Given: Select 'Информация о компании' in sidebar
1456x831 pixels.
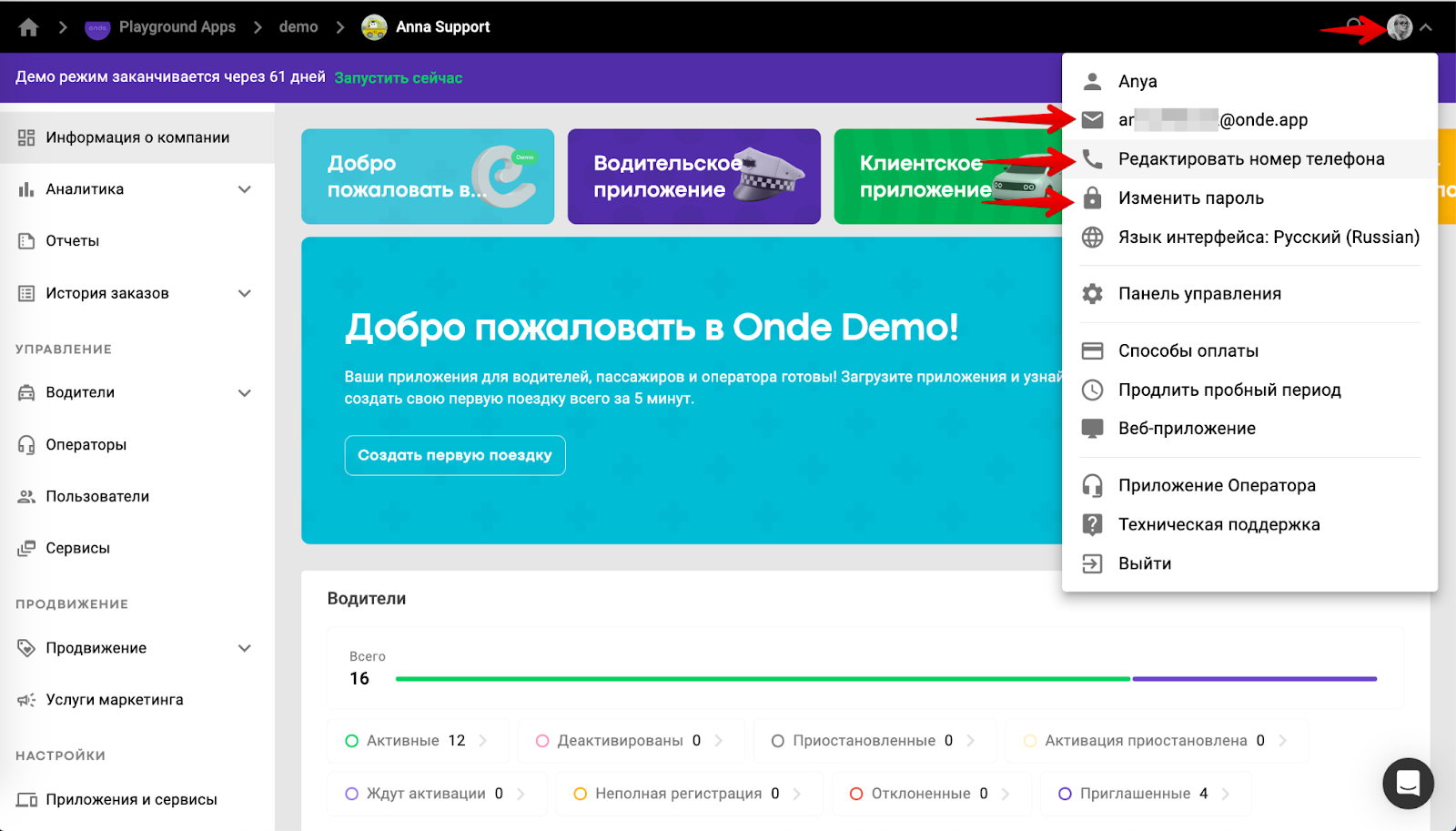Looking at the screenshot, I should click(x=137, y=137).
